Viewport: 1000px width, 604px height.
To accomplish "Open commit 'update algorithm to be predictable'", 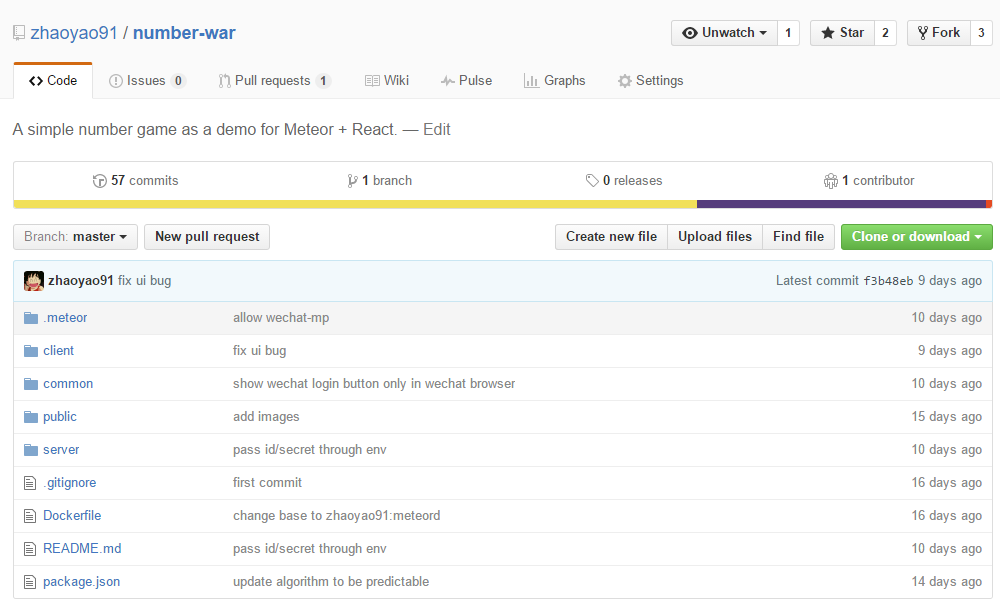I will tap(331, 582).
